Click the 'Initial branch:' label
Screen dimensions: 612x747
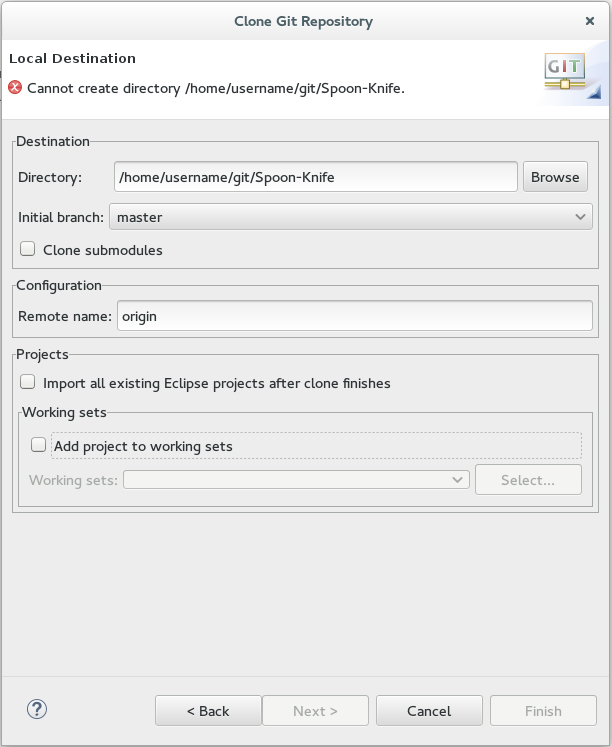tap(61, 217)
